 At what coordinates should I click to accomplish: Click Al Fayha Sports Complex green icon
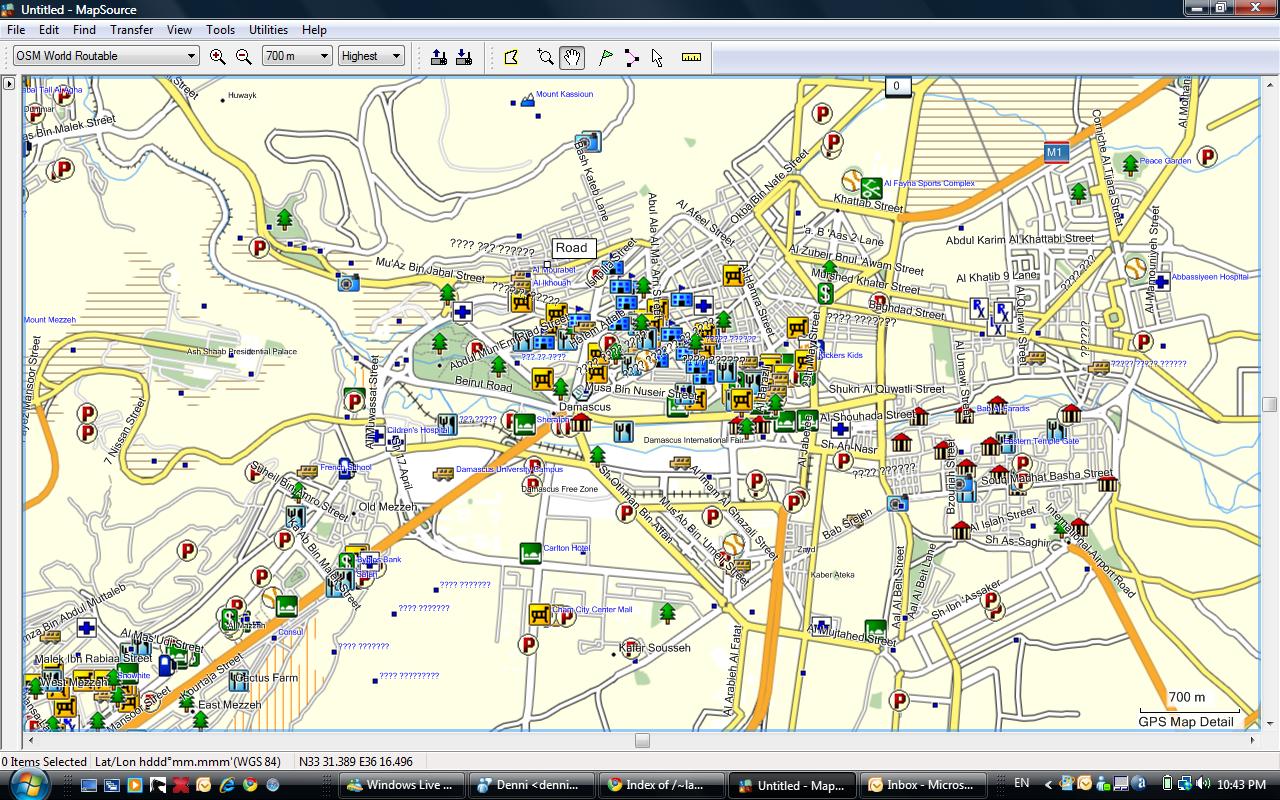coord(871,186)
